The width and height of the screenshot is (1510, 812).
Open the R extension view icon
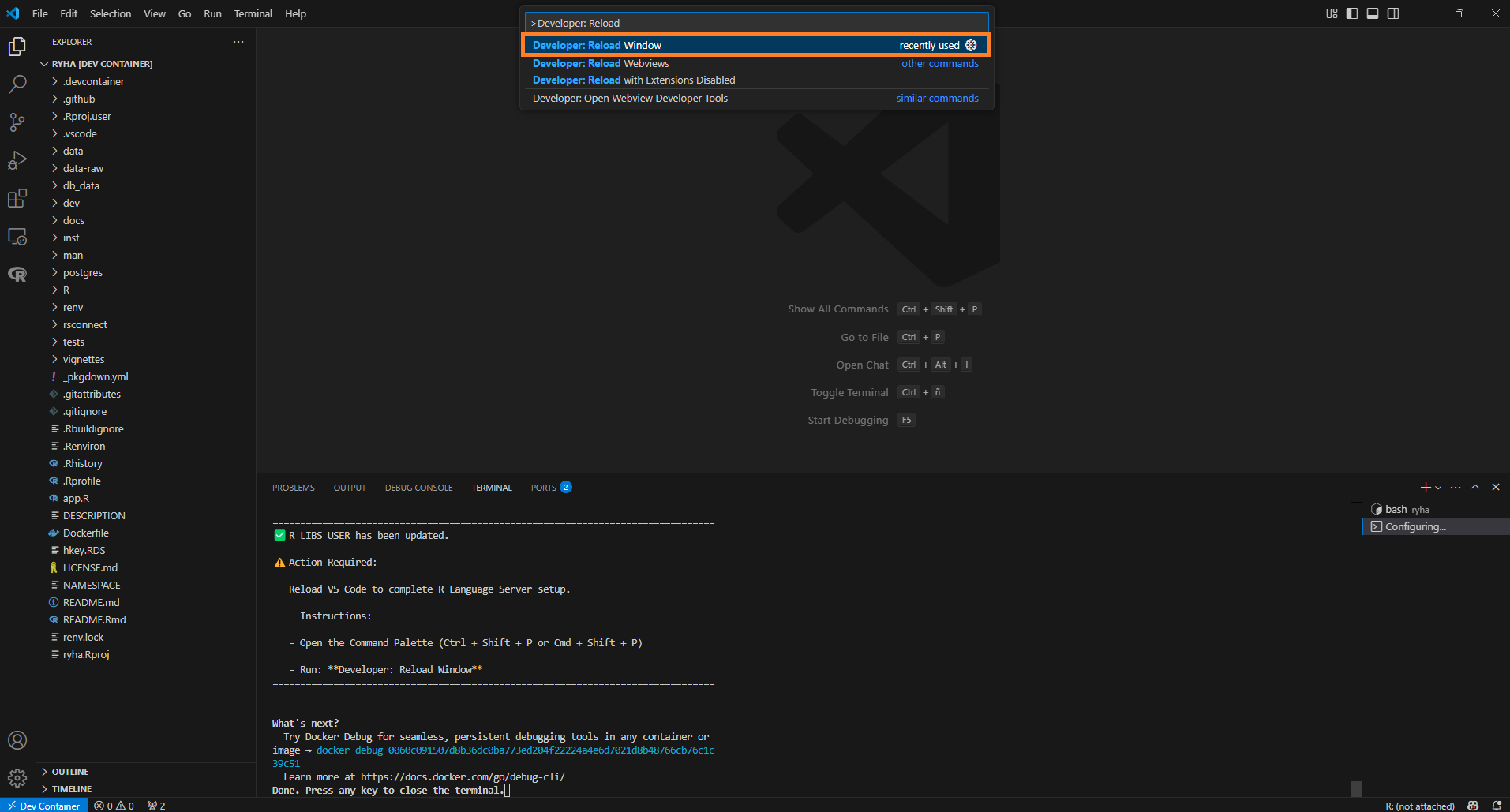tap(17, 274)
